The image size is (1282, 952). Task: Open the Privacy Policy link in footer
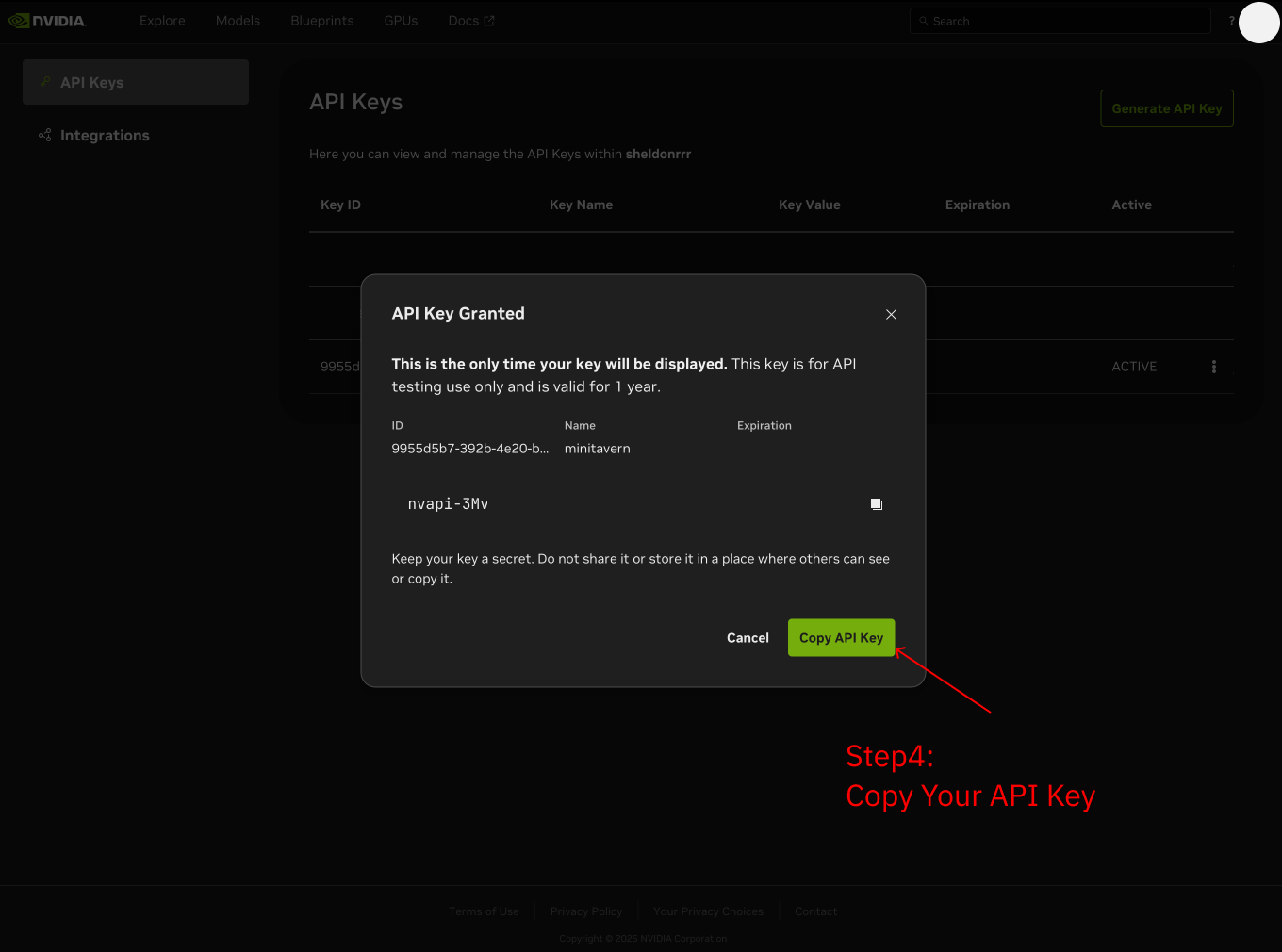coord(585,911)
